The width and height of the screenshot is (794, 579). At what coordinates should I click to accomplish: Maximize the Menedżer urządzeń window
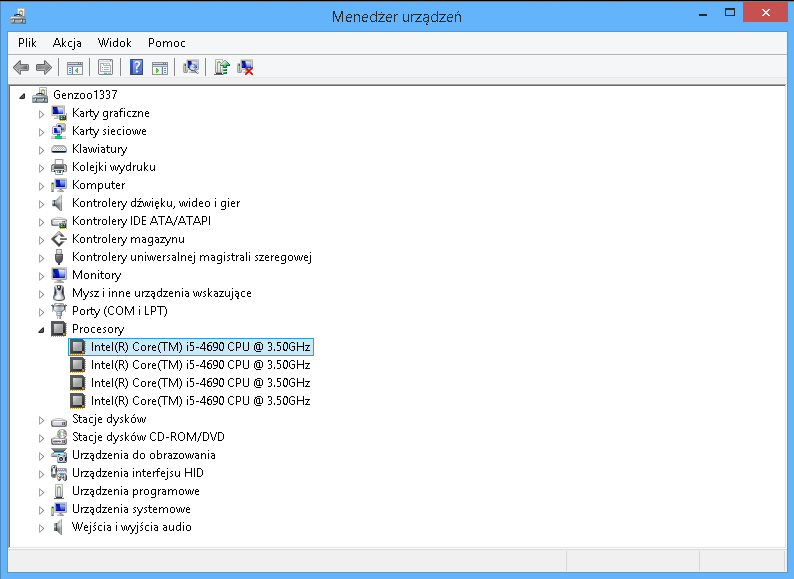point(730,13)
